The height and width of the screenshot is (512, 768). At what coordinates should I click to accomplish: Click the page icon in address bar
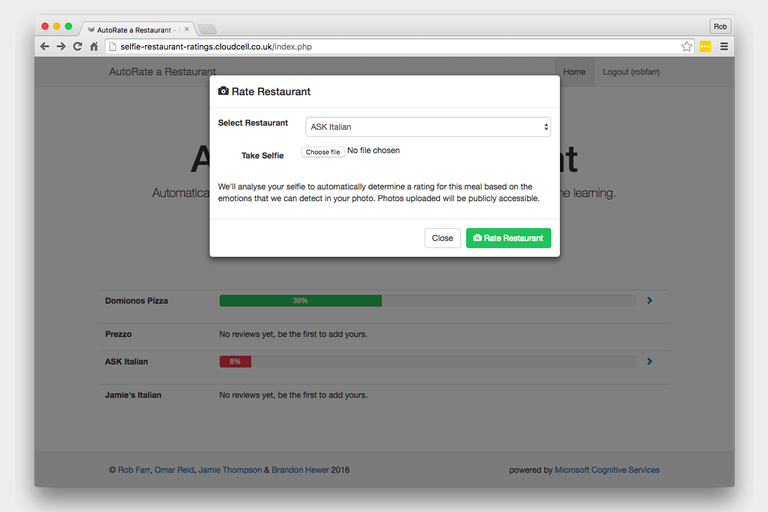click(113, 47)
